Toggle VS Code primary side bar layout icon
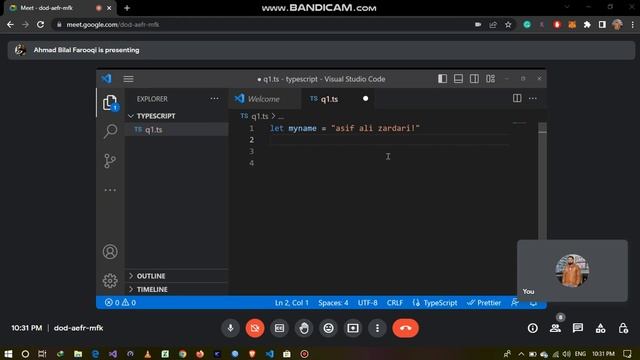Screen dimensions: 640x360 pyautogui.click(x=442, y=78)
